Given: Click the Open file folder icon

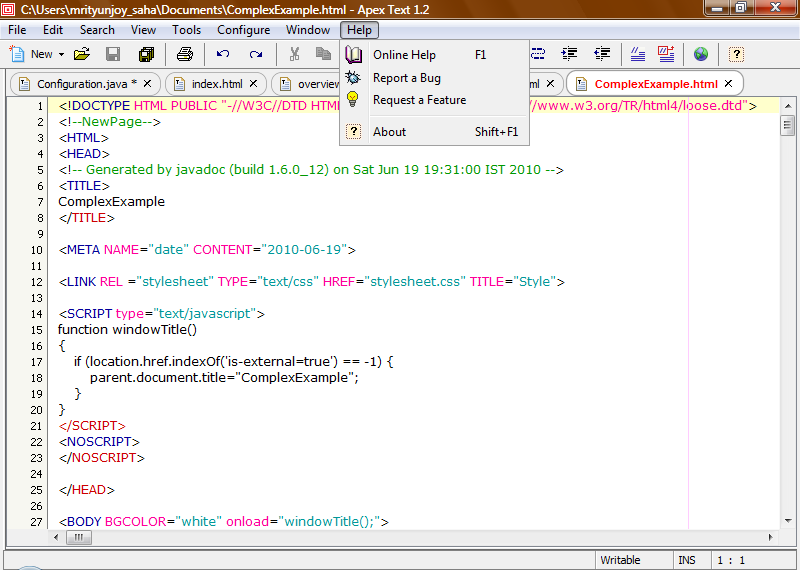Looking at the screenshot, I should pyautogui.click(x=82, y=54).
